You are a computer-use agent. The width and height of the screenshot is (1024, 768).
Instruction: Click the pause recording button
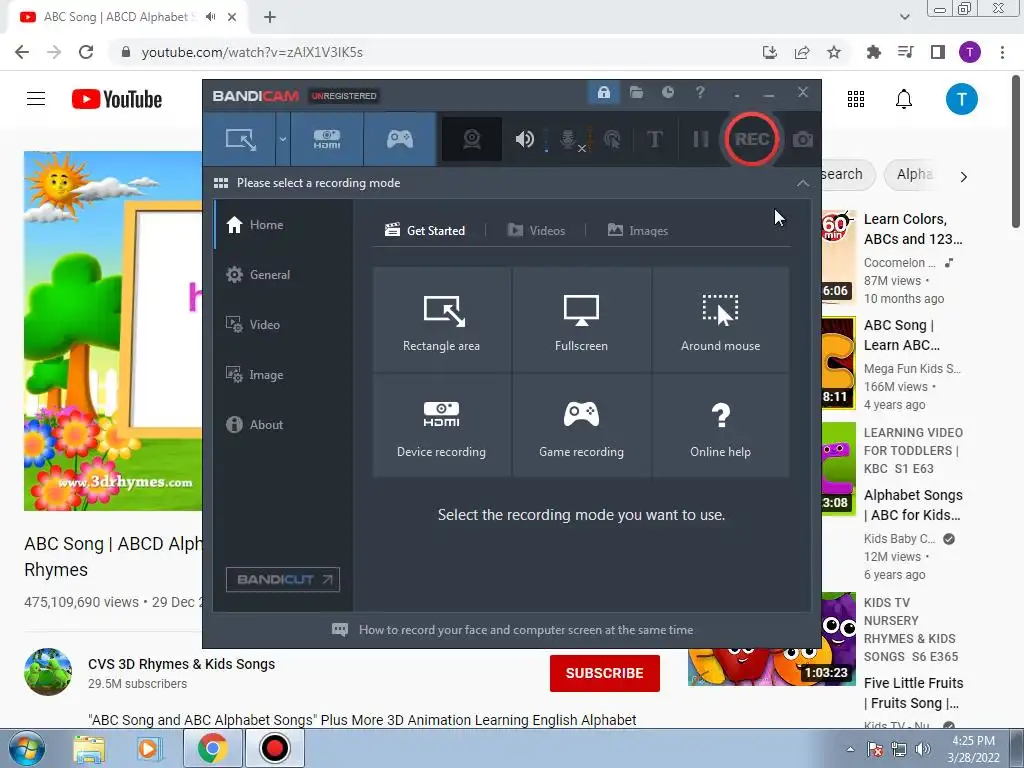(700, 139)
